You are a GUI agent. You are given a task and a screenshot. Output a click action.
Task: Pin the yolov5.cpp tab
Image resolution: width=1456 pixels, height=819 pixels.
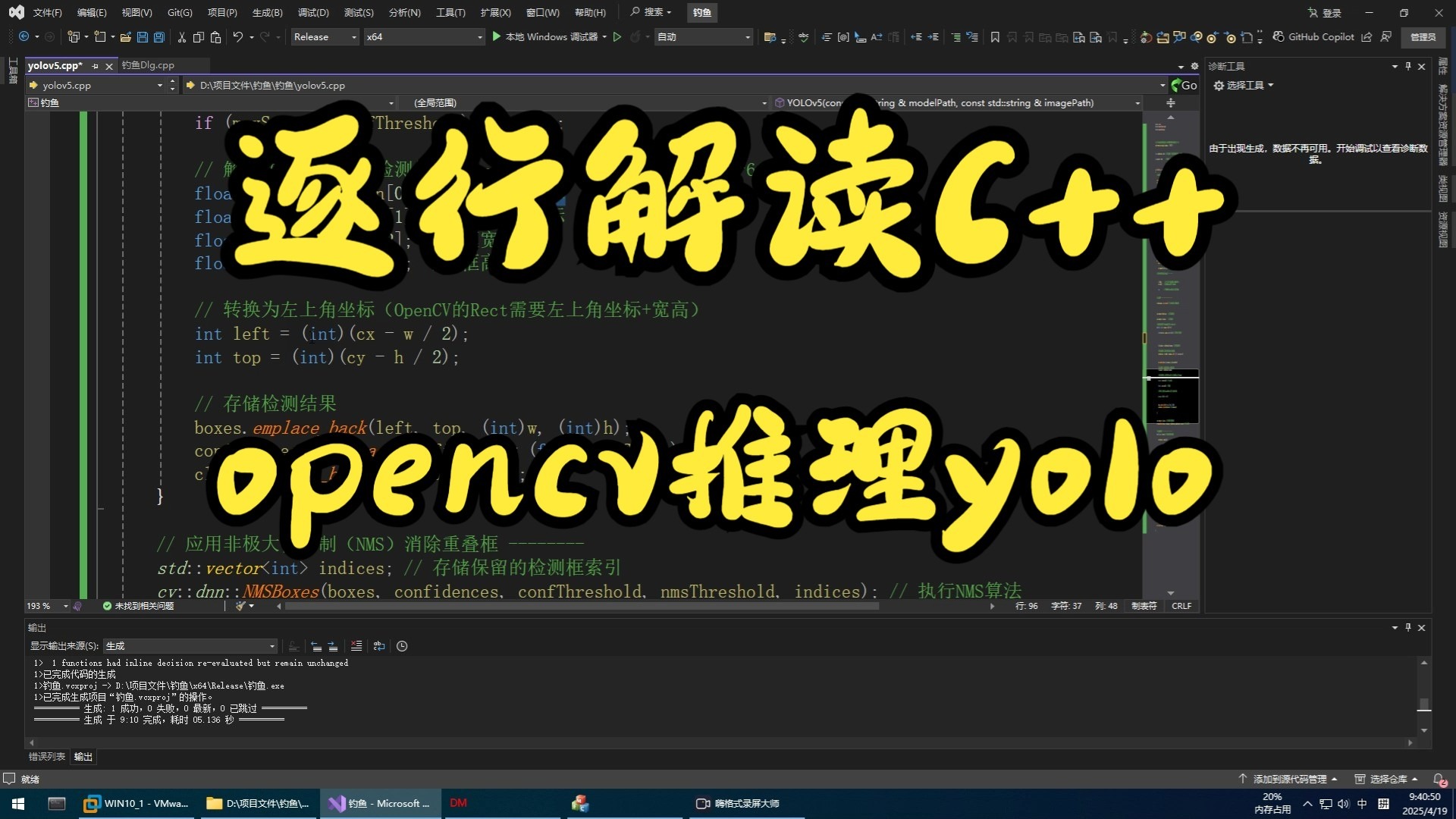click(x=95, y=66)
